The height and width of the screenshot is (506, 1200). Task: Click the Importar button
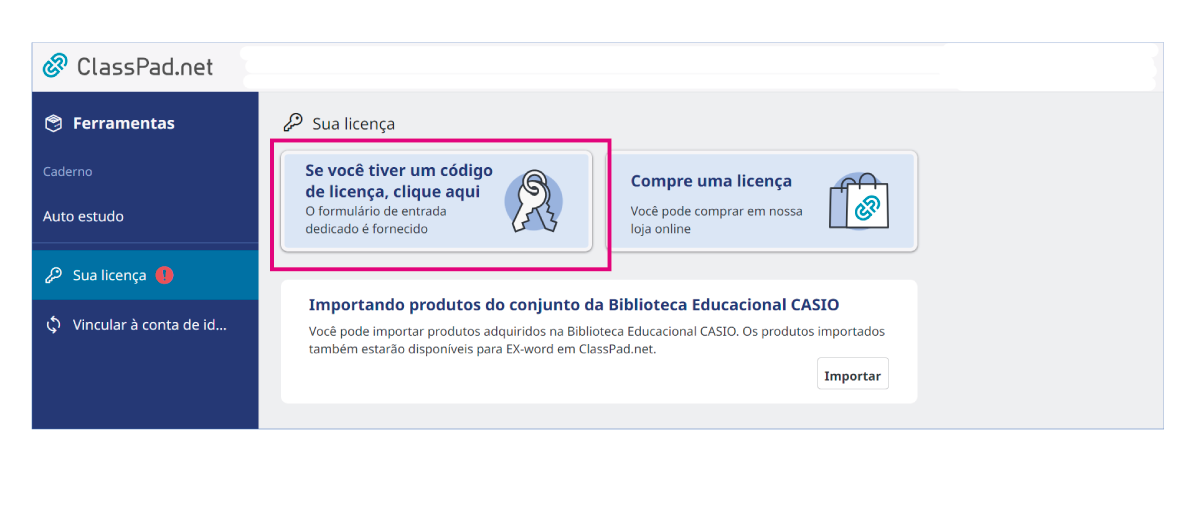point(853,376)
